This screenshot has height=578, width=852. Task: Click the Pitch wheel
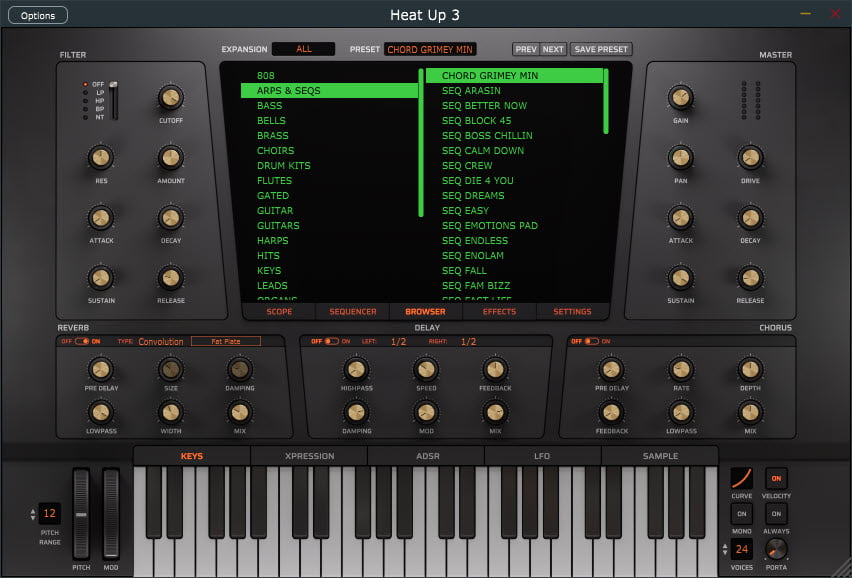[x=81, y=514]
